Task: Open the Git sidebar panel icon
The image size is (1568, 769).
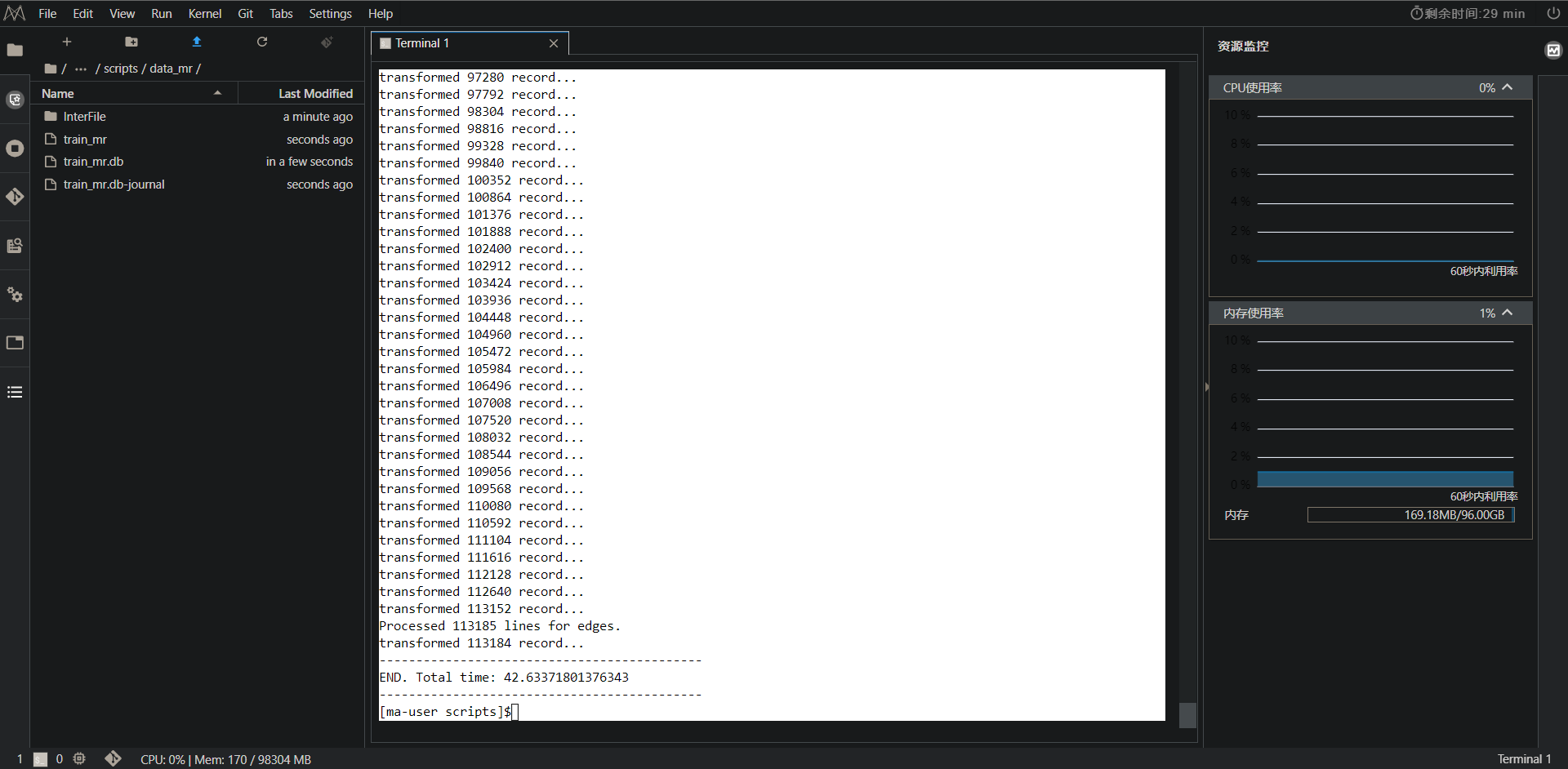Action: (x=15, y=197)
